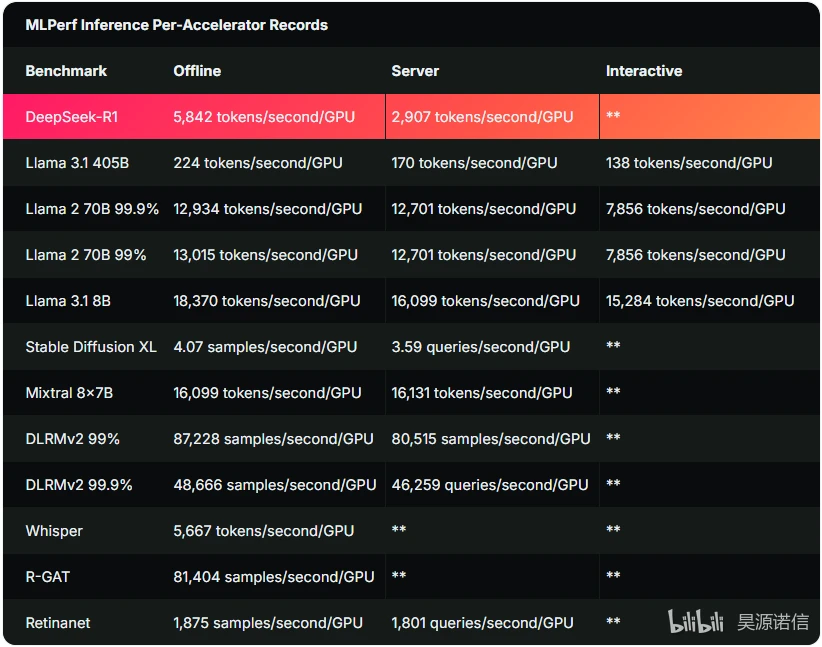Click the 昊源诺信 watermark text
The height and width of the screenshot is (647, 822).
[x=773, y=622]
